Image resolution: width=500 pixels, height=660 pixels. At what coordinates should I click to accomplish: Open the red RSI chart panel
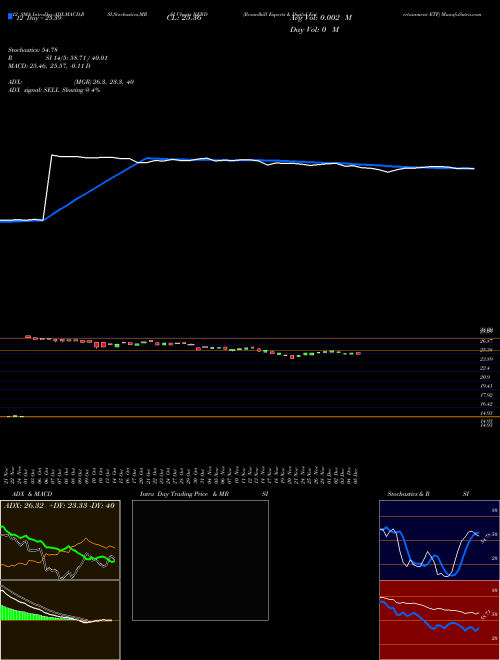[x=439, y=620]
